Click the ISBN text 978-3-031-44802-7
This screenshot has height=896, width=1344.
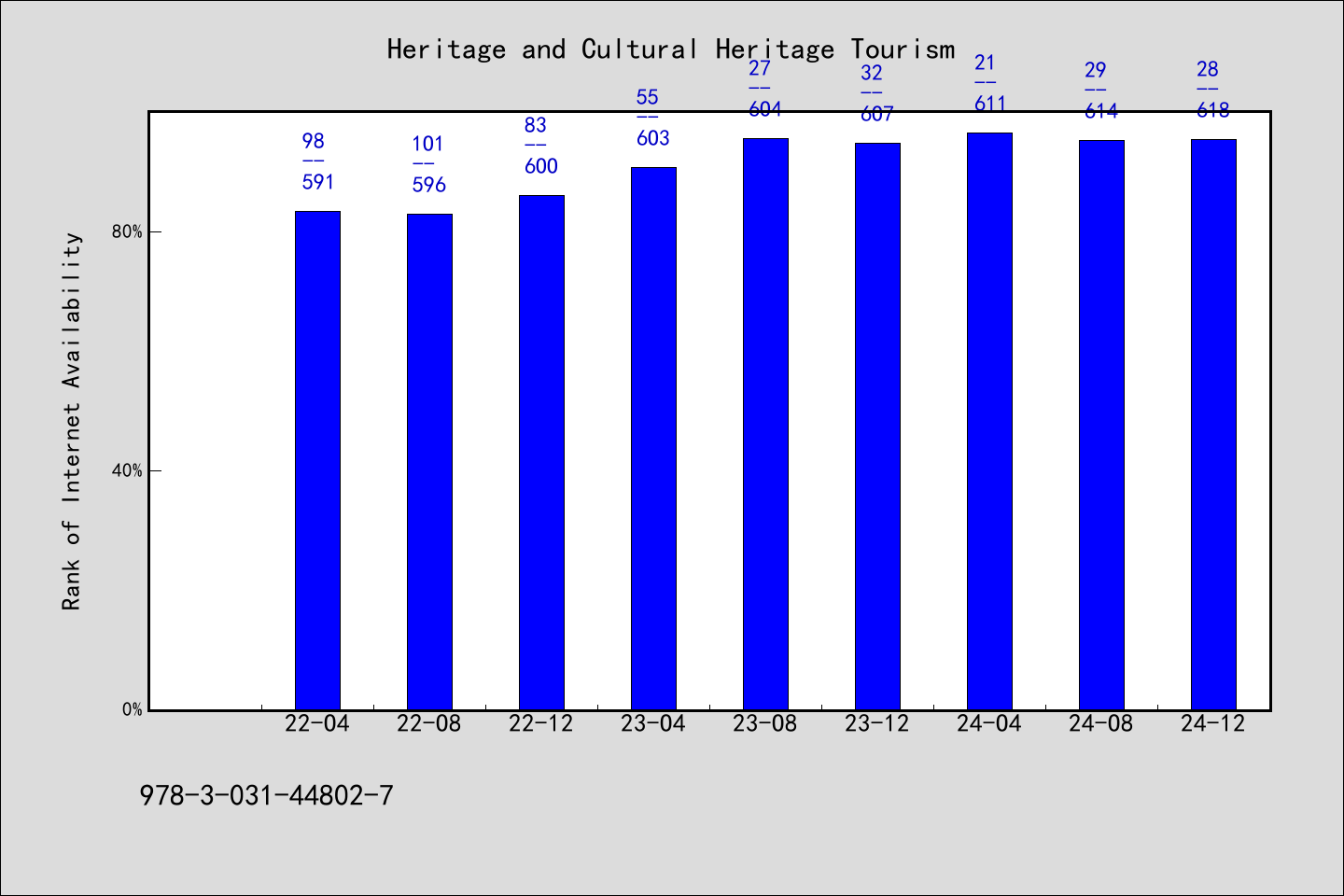pyautogui.click(x=266, y=796)
